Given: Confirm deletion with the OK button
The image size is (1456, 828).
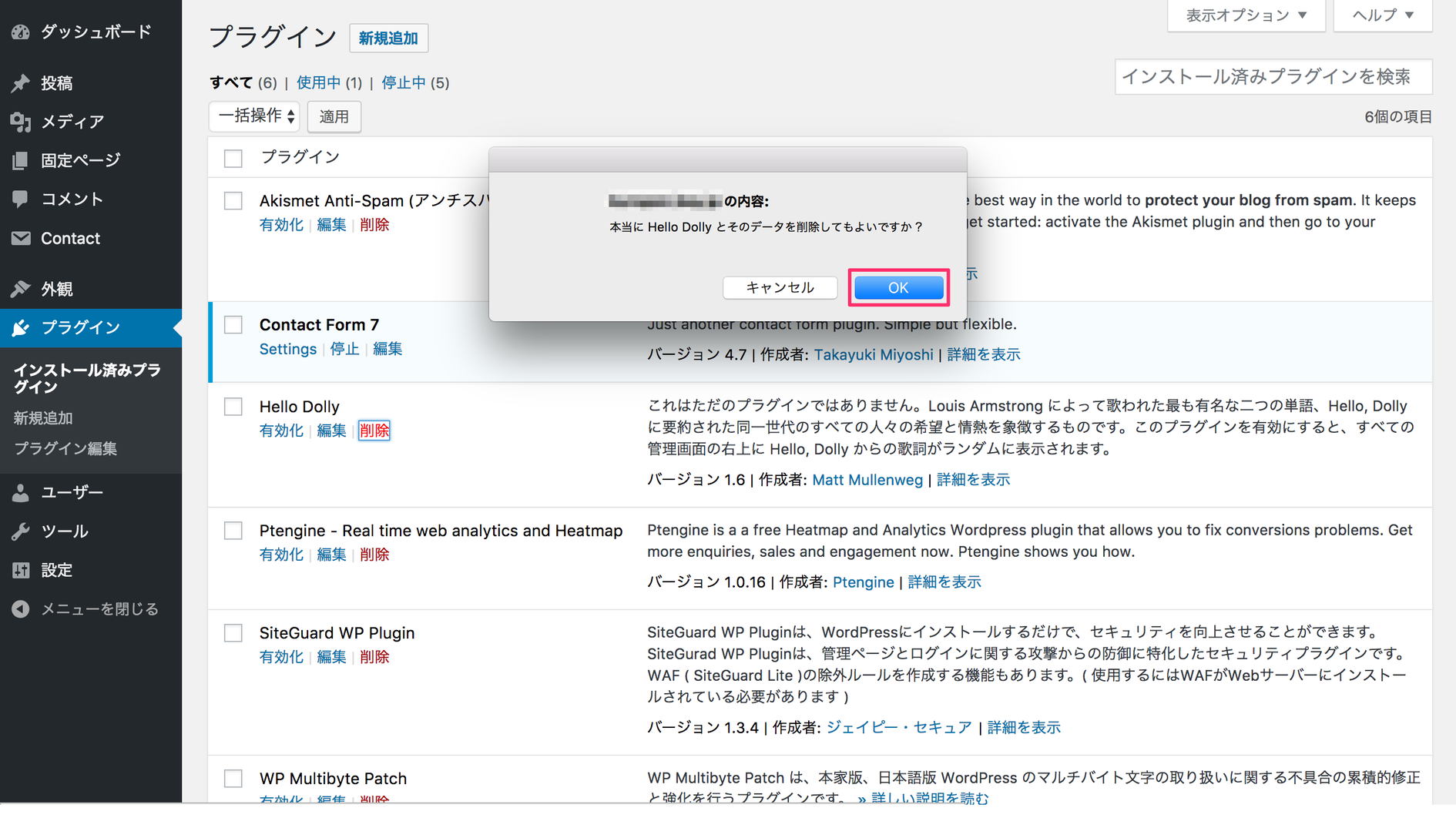Looking at the screenshot, I should 898,288.
